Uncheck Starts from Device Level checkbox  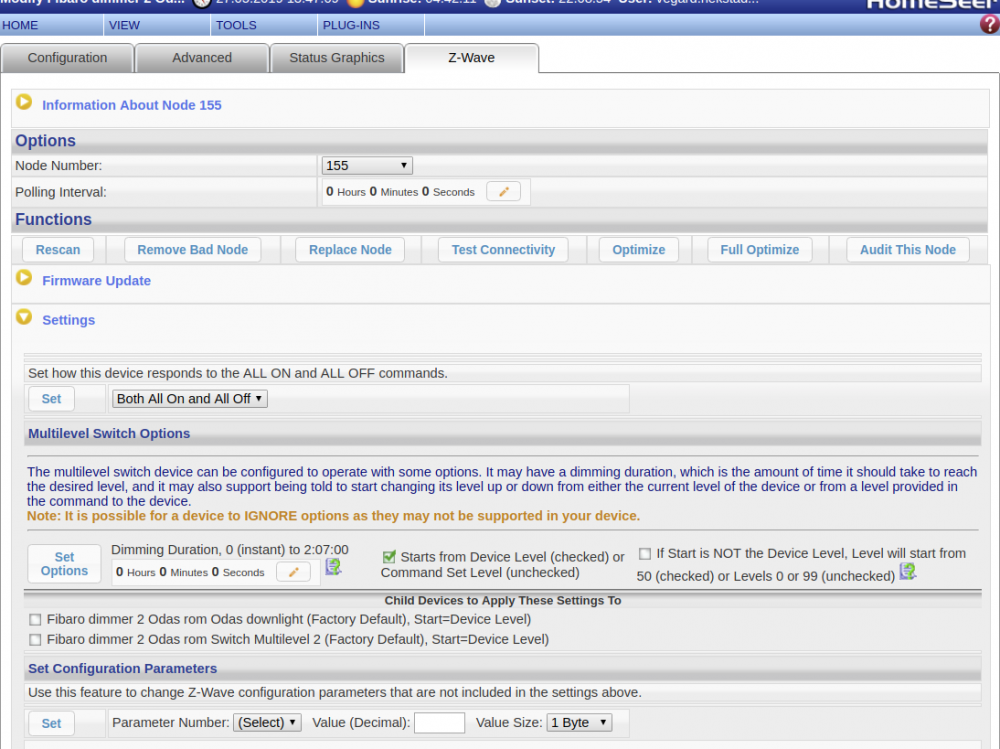[x=389, y=556]
